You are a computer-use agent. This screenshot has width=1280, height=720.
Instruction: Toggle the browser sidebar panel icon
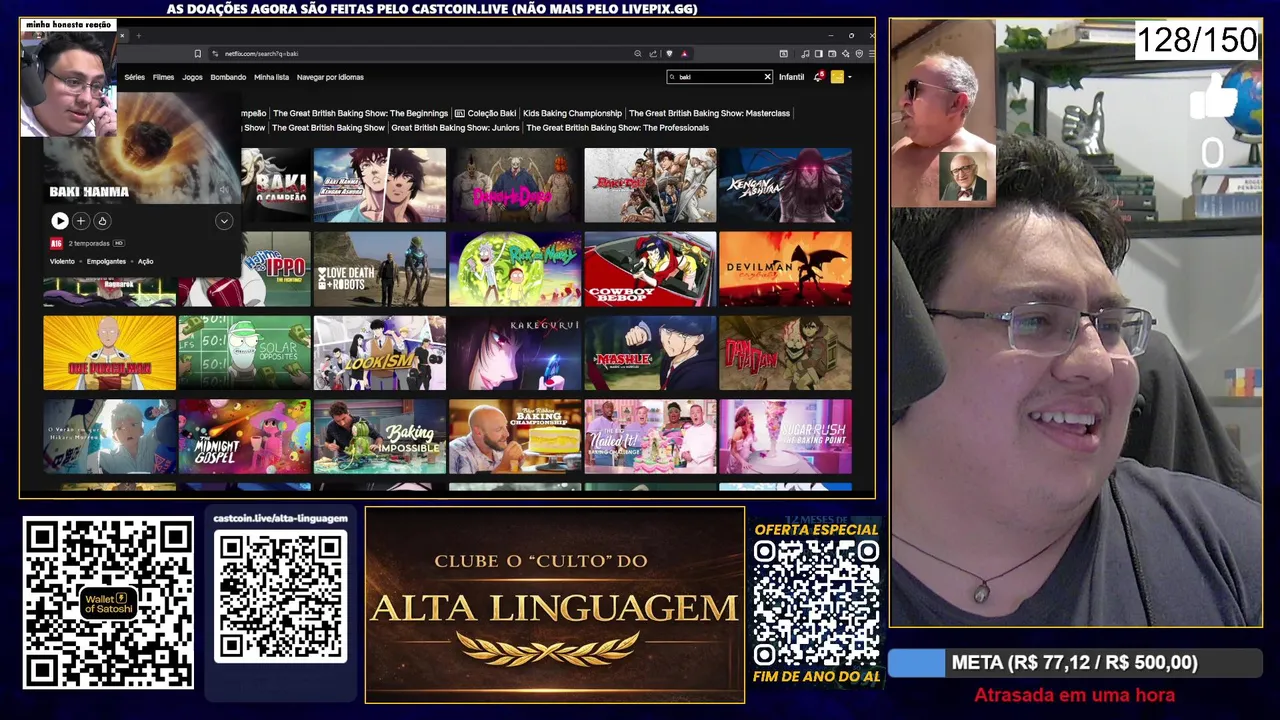tap(818, 54)
